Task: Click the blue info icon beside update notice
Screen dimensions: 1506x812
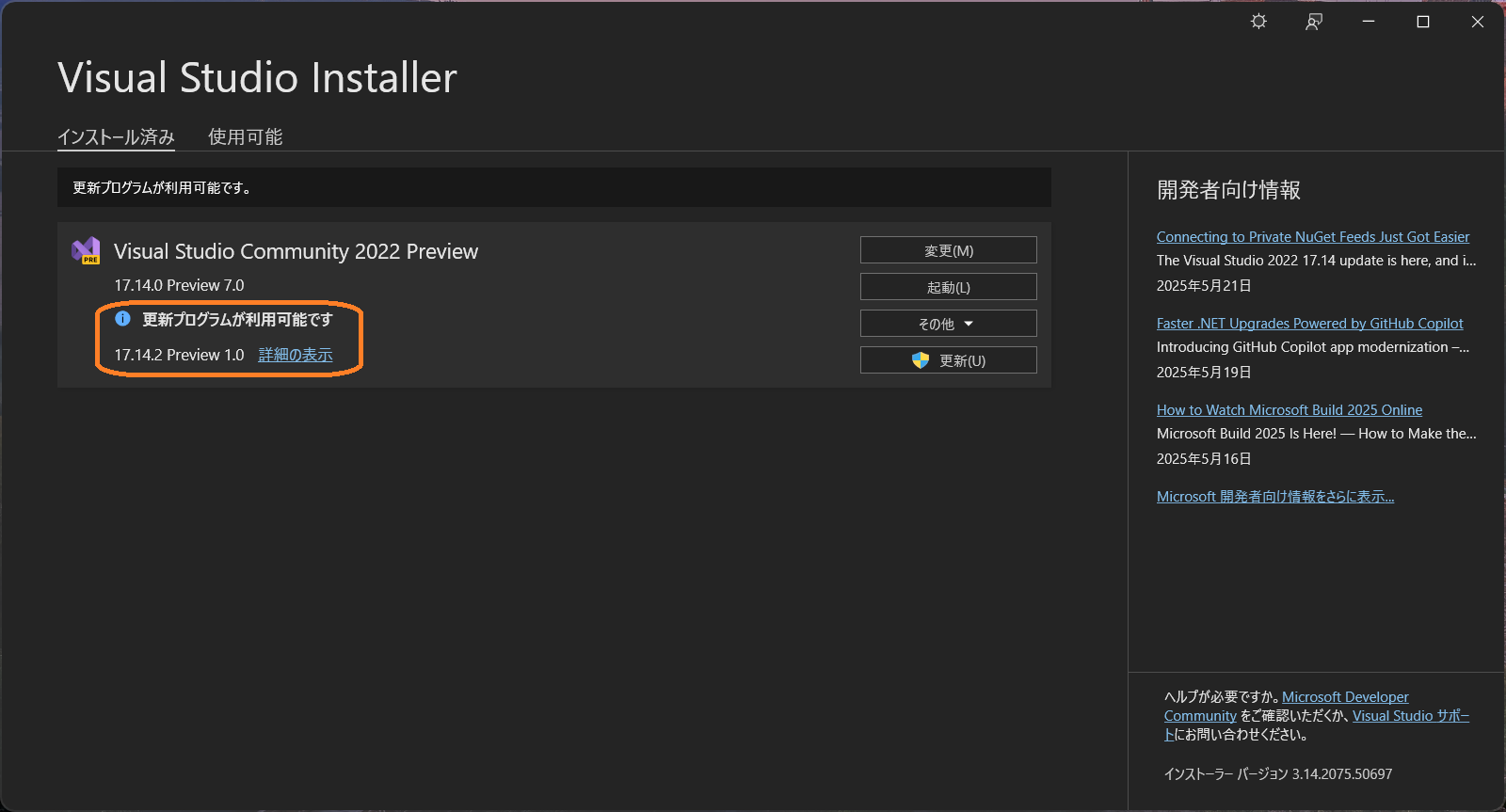Action: 122,319
